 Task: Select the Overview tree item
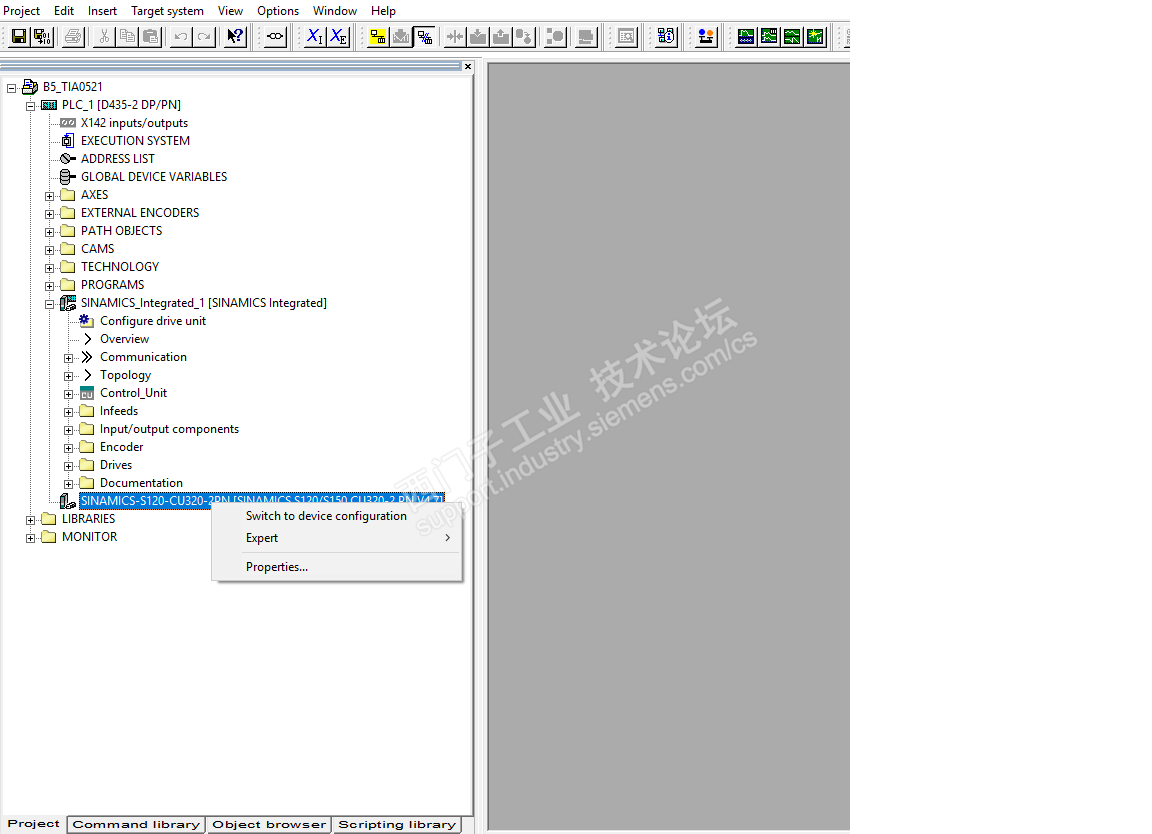point(124,339)
